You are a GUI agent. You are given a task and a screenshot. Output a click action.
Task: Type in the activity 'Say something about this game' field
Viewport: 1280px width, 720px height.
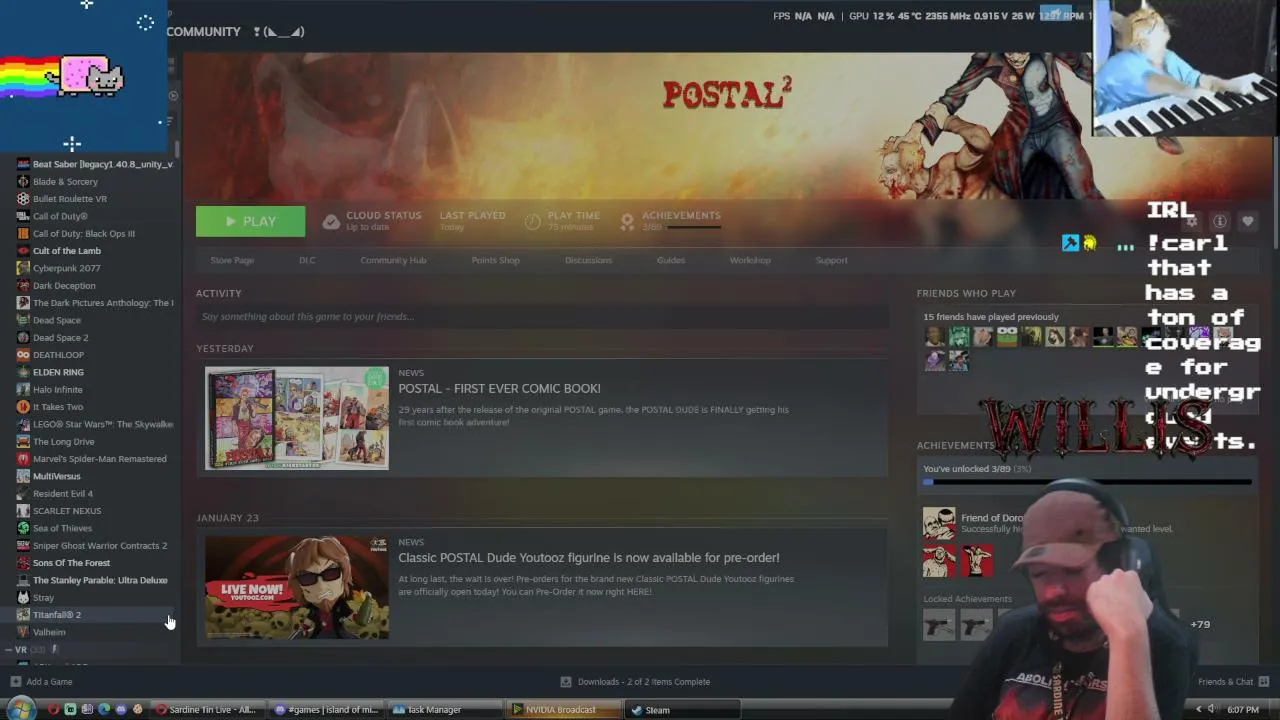[x=542, y=317]
